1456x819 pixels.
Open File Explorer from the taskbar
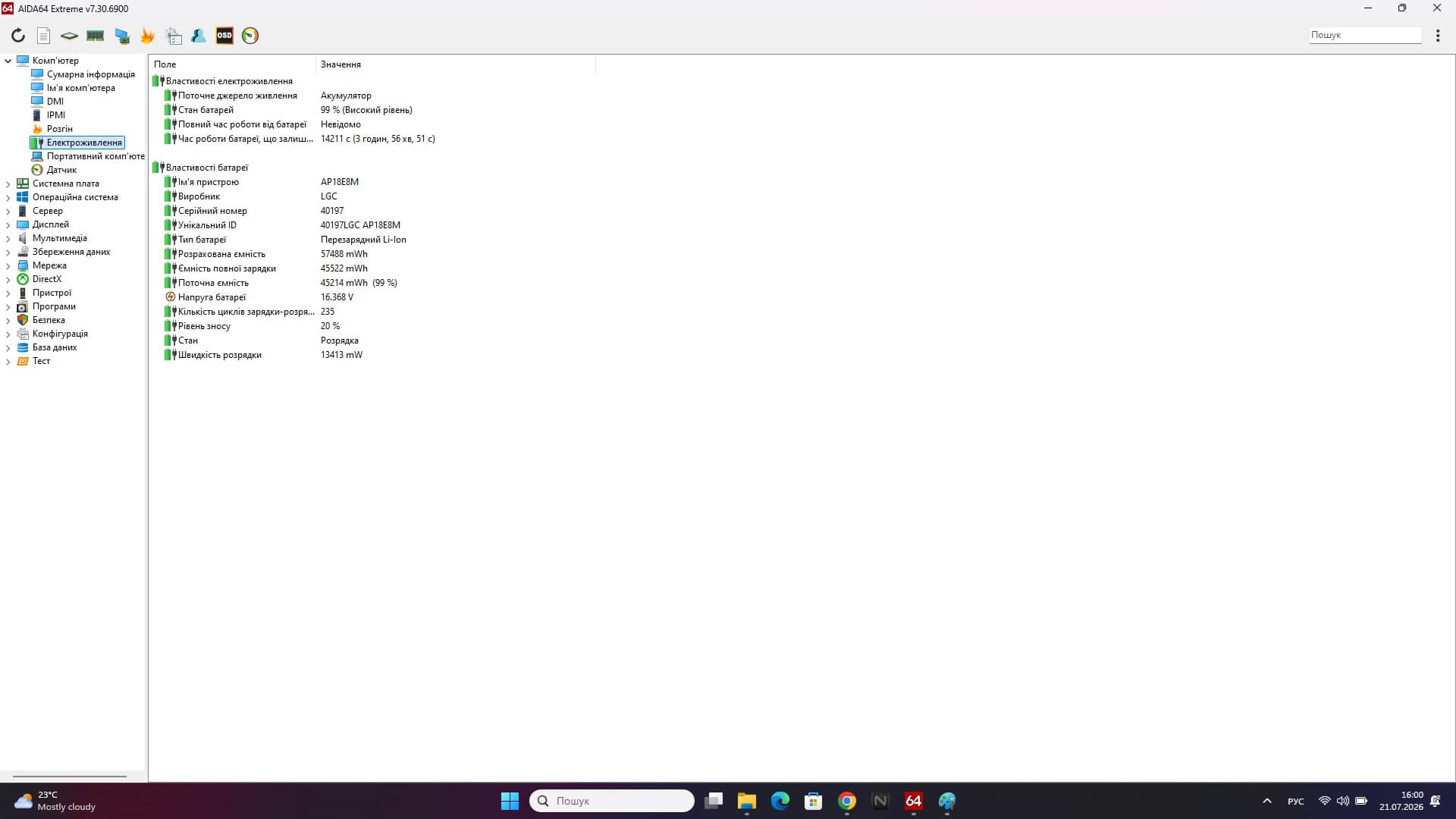point(746,801)
